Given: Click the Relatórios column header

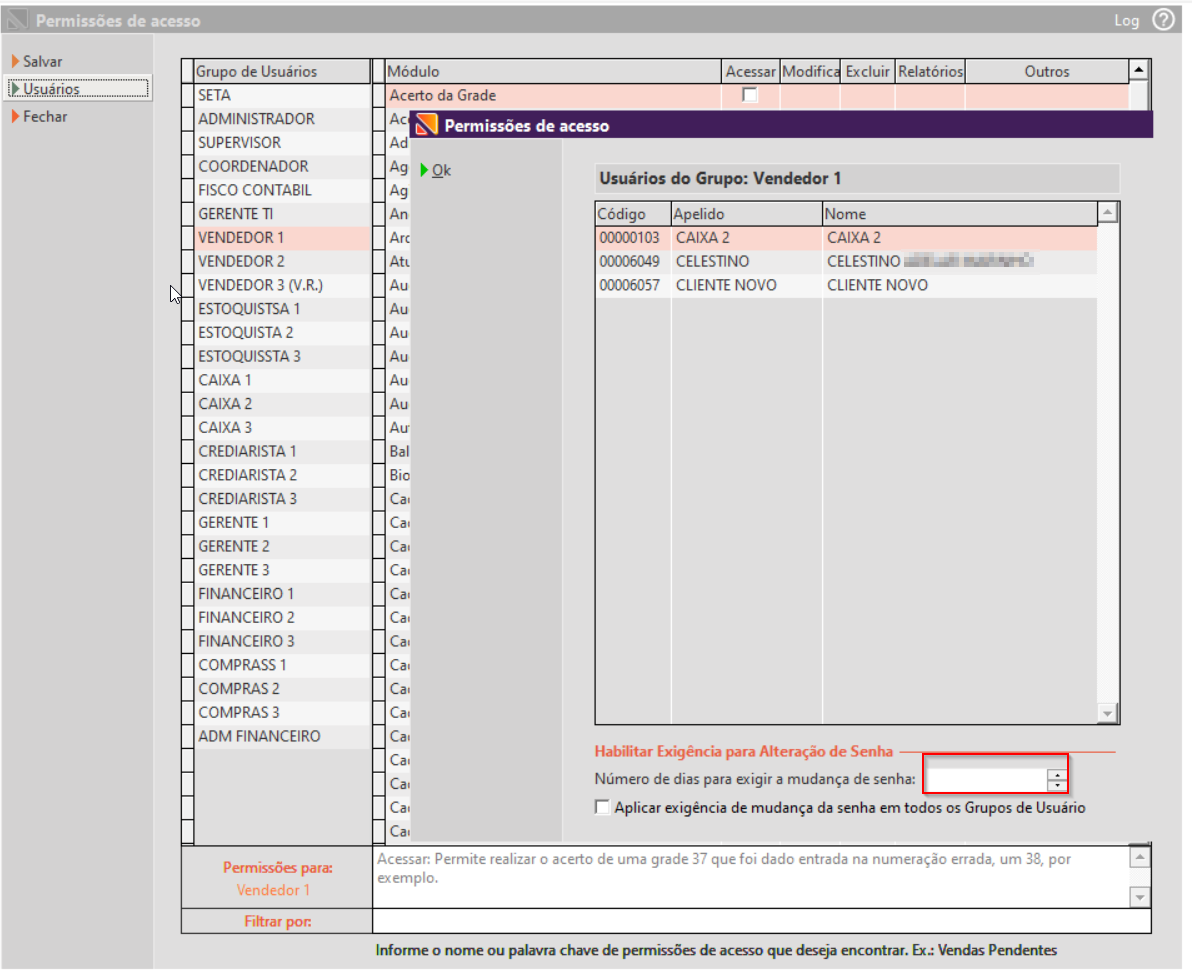Looking at the screenshot, I should [930, 71].
